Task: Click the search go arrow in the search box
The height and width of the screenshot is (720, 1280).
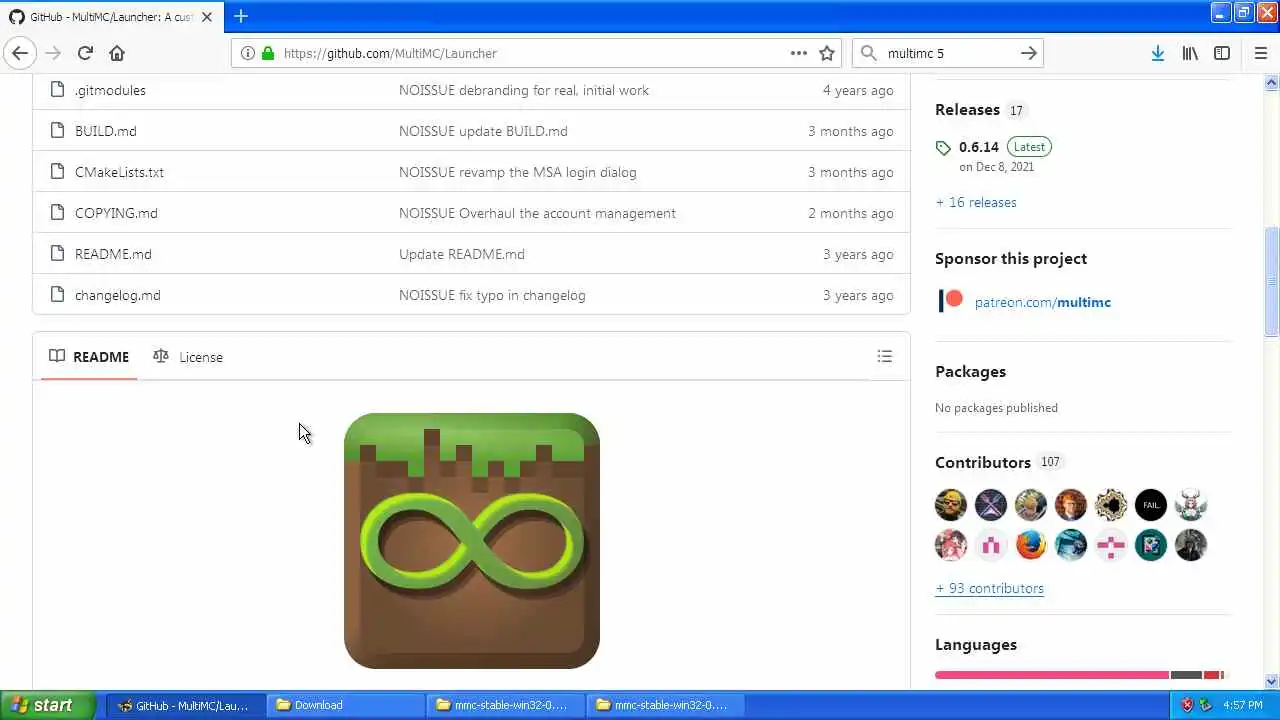Action: [x=1028, y=53]
